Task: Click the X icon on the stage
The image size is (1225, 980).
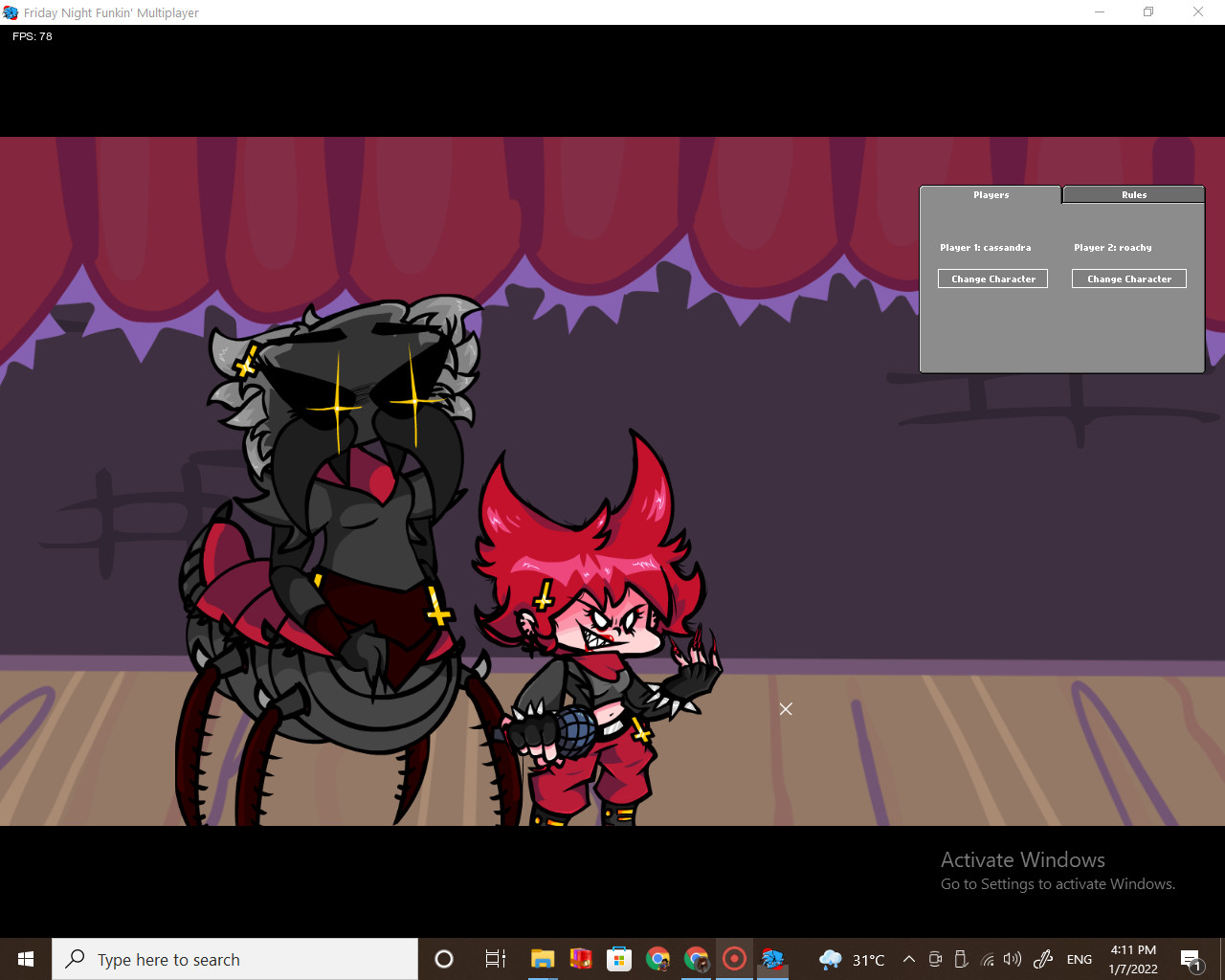Action: pyautogui.click(x=786, y=709)
